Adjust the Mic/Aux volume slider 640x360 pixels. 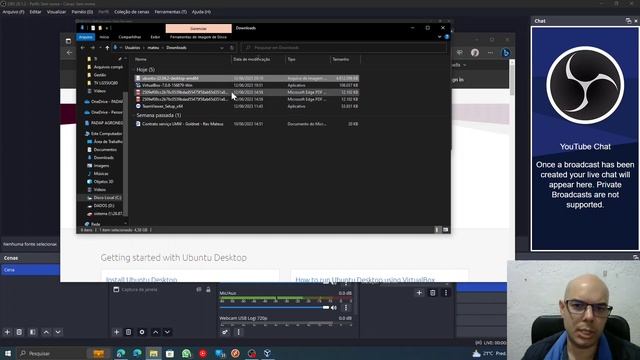[274, 308]
